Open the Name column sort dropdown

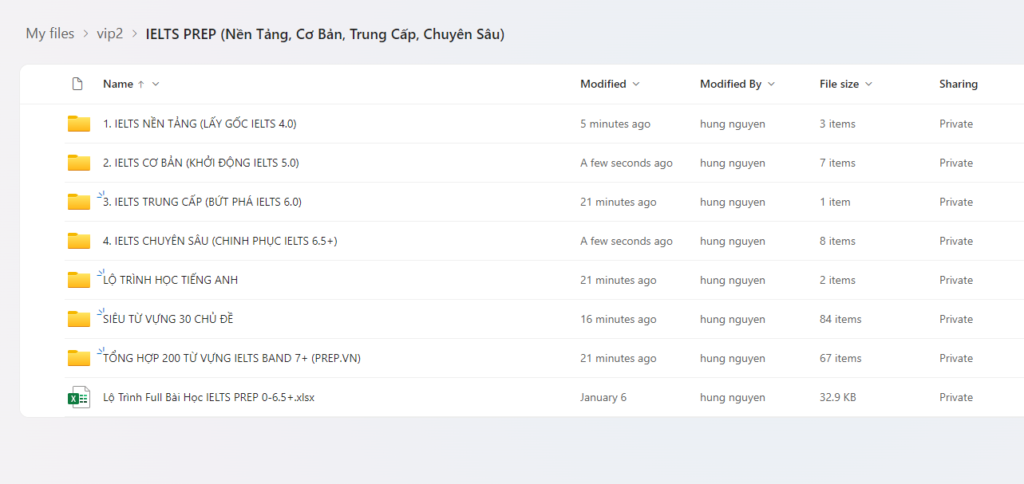156,84
